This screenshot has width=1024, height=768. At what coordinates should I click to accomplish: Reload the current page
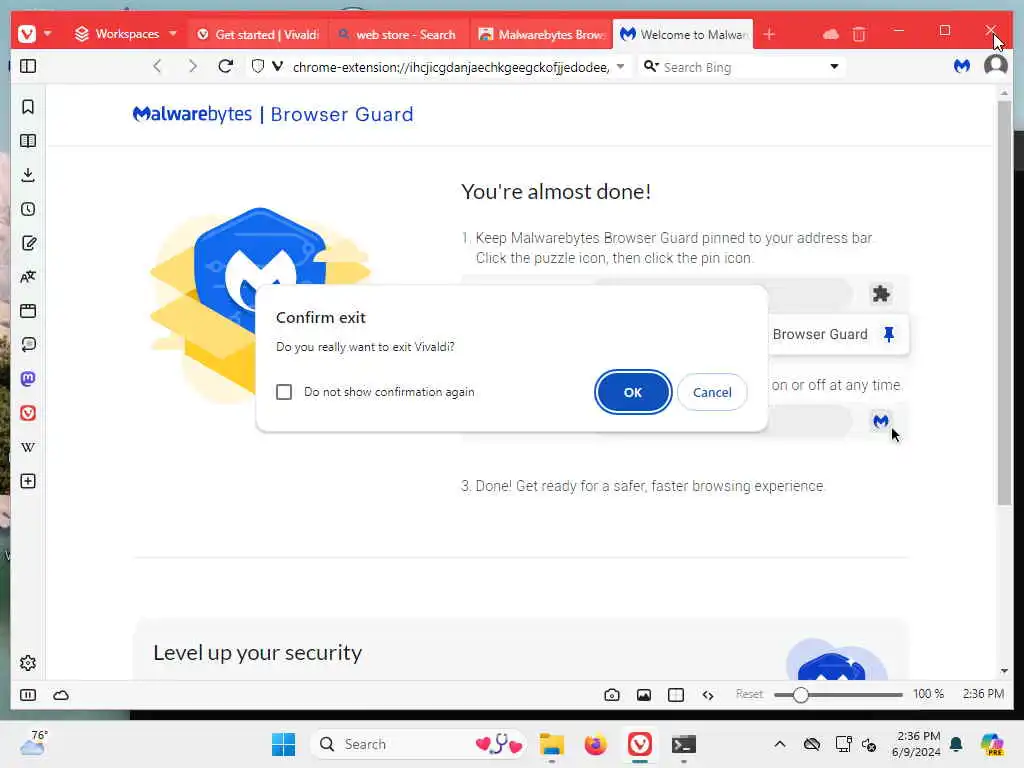click(x=226, y=66)
